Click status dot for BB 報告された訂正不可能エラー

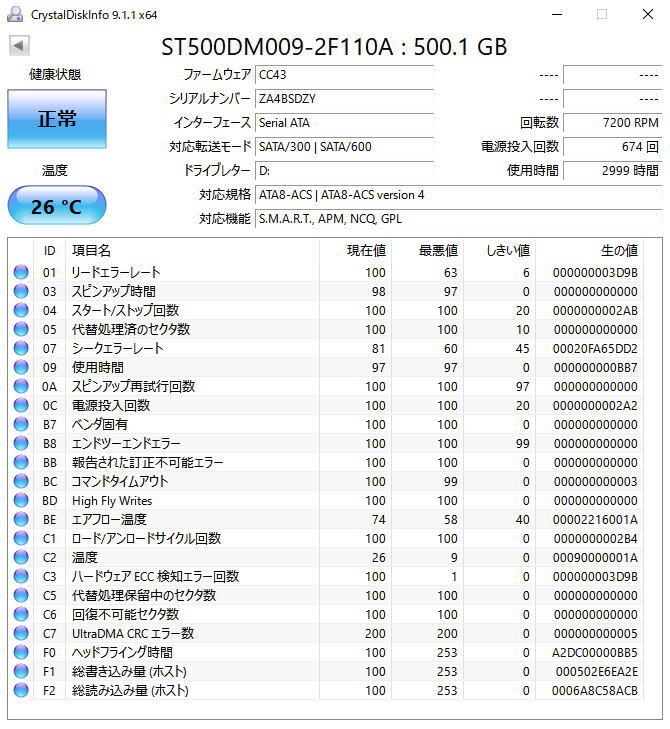point(21,462)
